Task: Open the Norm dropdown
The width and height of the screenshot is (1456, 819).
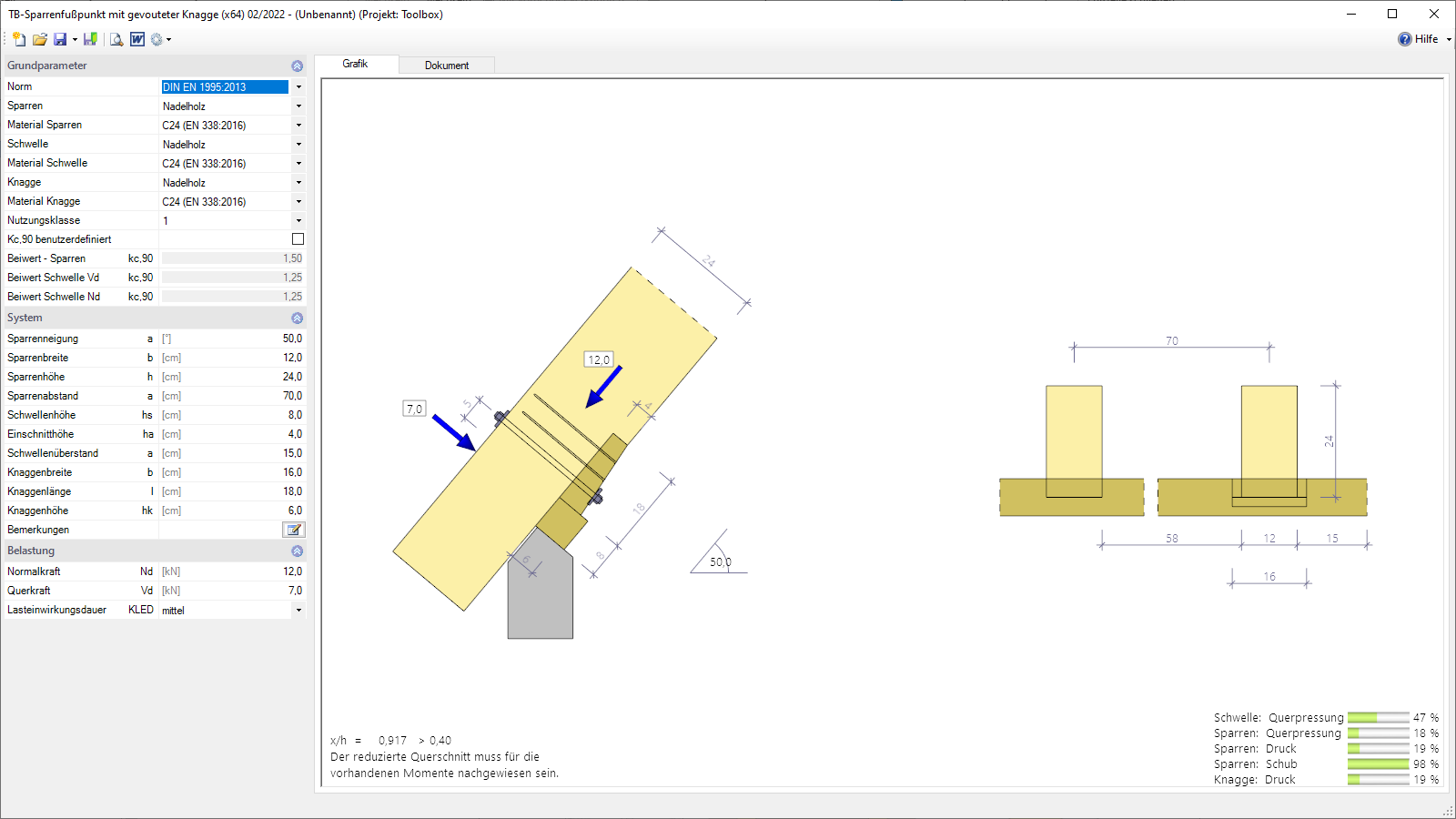Action: (298, 86)
